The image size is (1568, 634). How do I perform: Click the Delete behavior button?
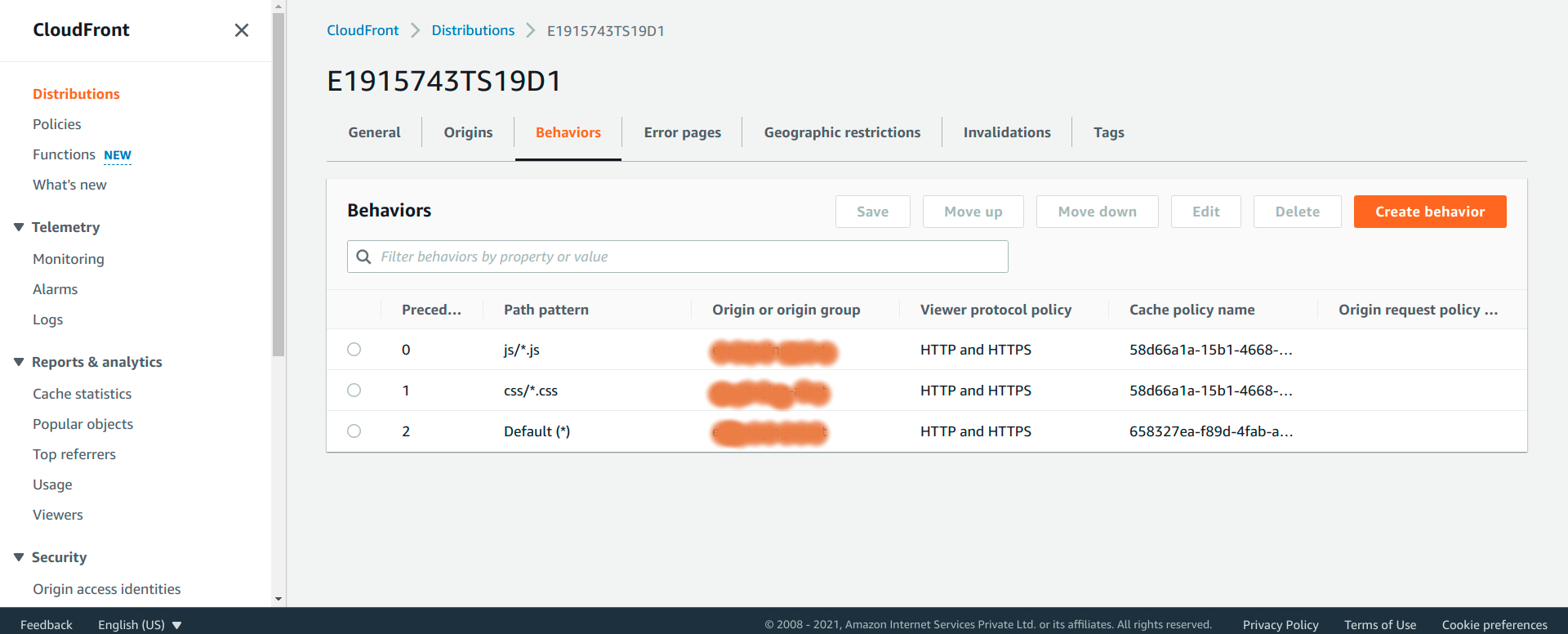tap(1298, 212)
